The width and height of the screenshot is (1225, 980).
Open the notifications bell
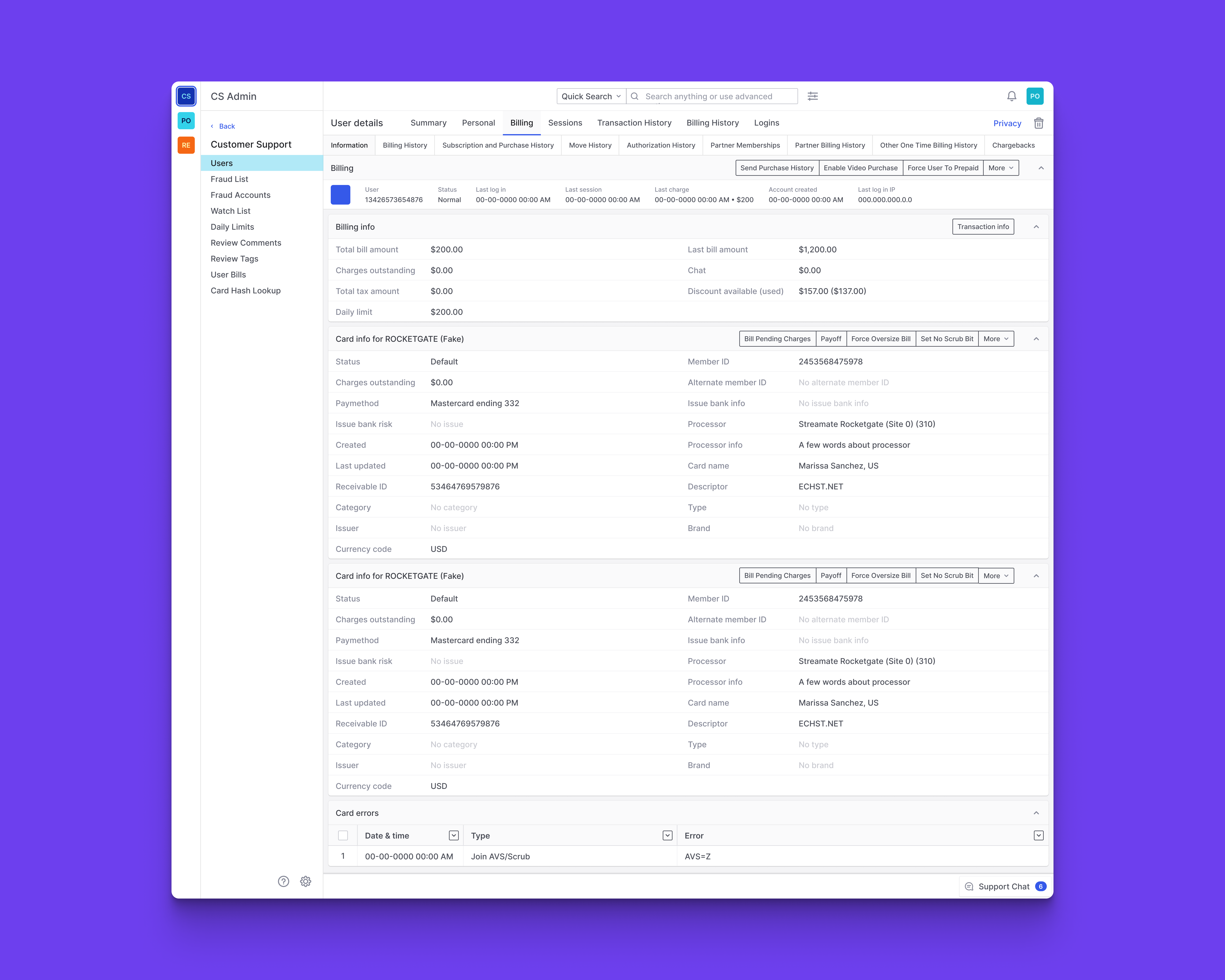tap(1011, 96)
